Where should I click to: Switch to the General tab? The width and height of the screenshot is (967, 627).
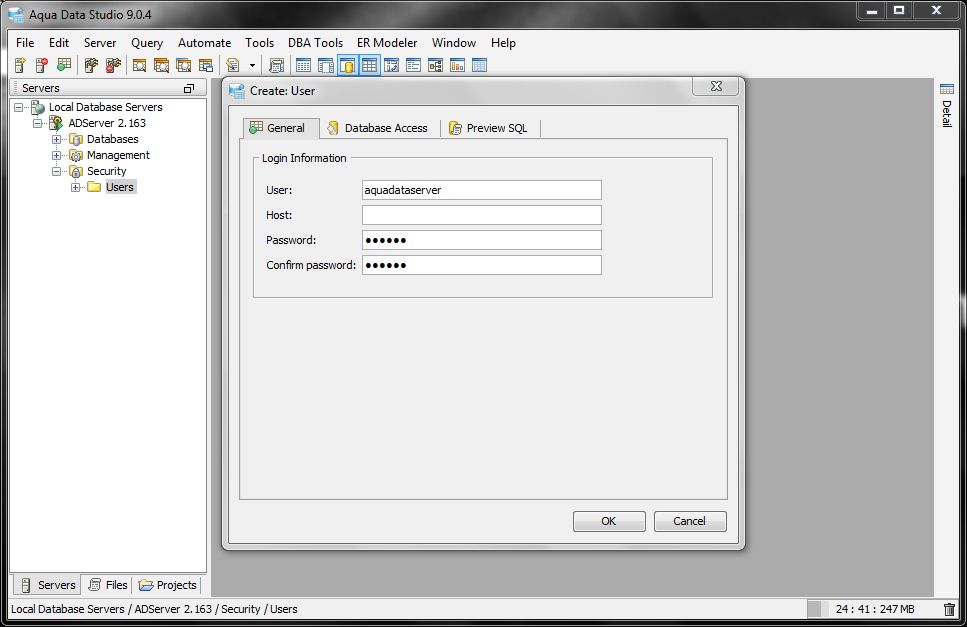(281, 128)
